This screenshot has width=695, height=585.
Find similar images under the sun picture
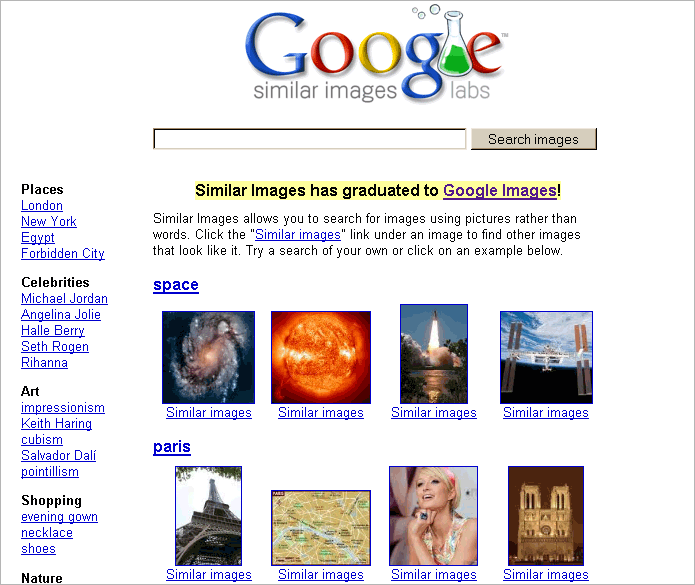pos(321,413)
